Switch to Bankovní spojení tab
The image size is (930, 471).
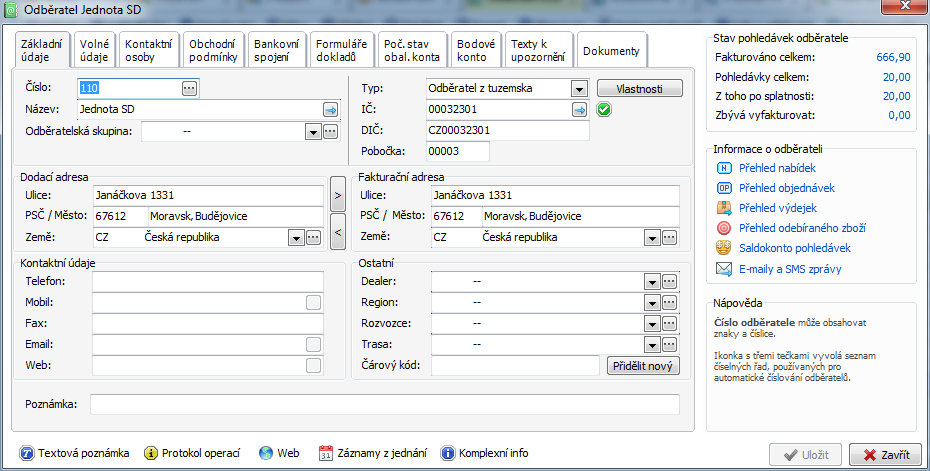click(x=276, y=50)
